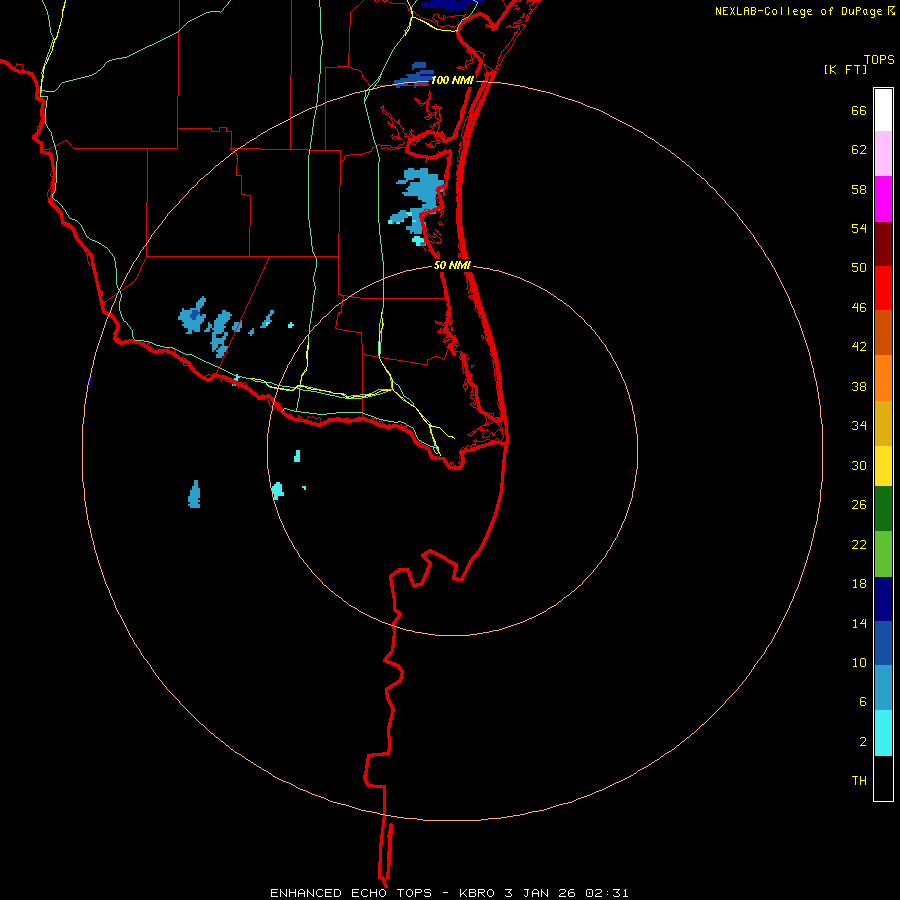This screenshot has height=900, width=900.
Task: Click the light pink legend swatch
Action: [883, 153]
